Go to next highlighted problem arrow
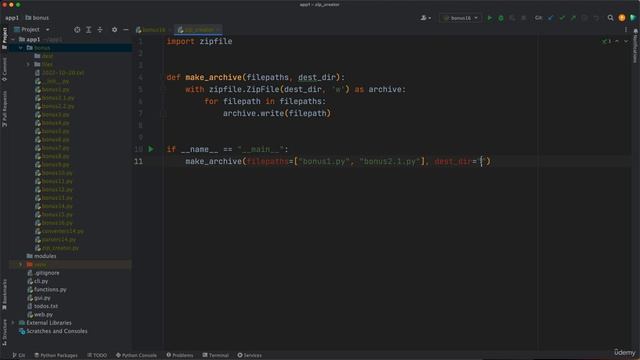This screenshot has width=640, height=360. [626, 41]
